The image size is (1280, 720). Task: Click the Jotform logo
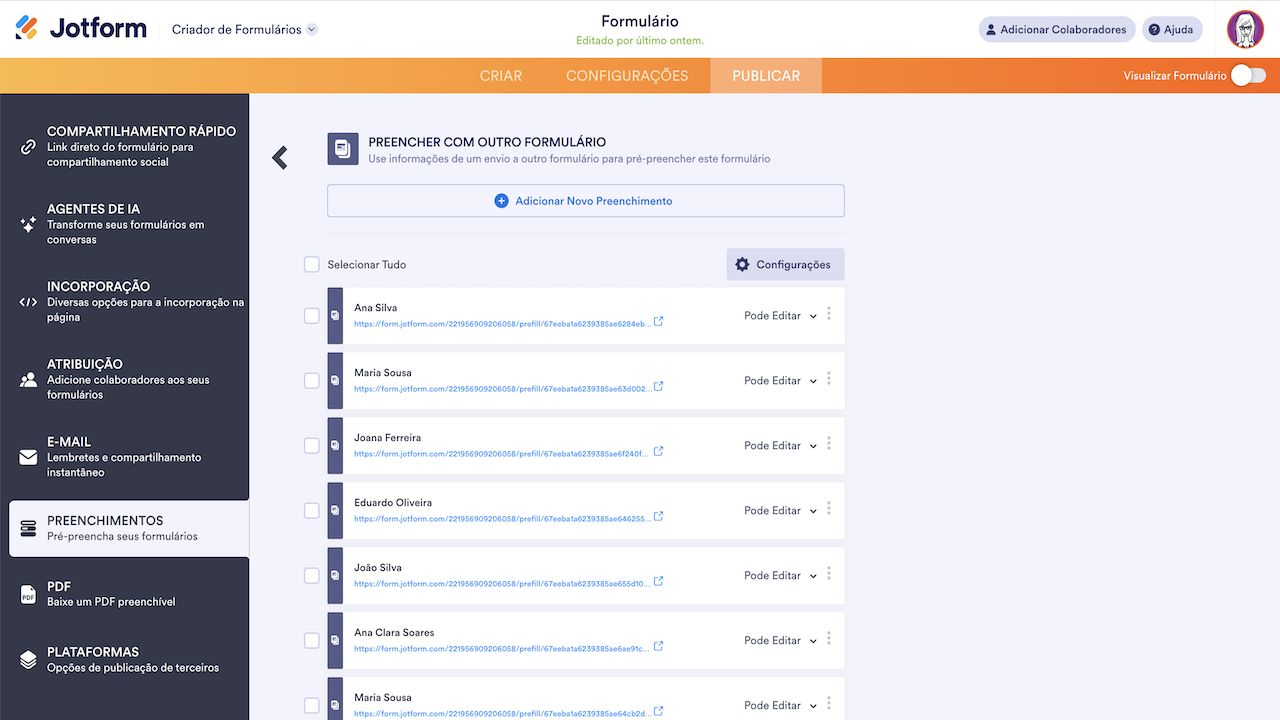coord(81,28)
